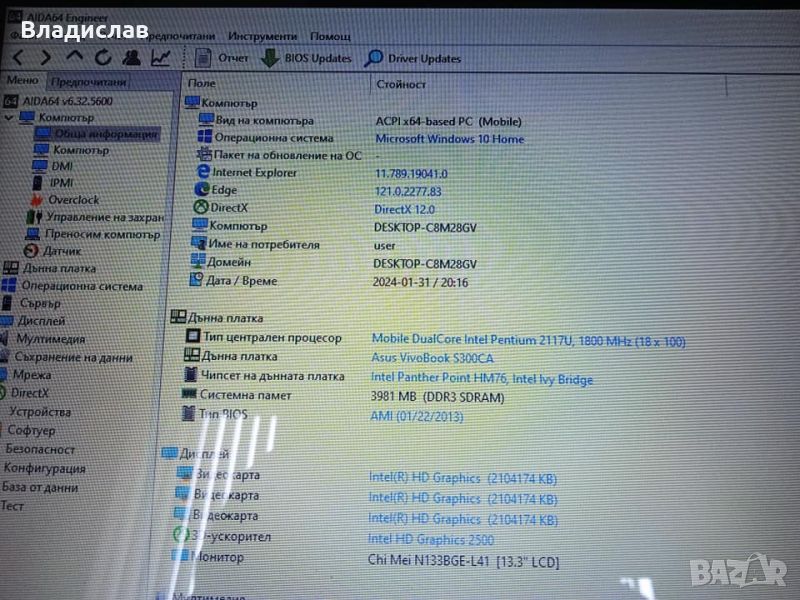Open the IPMI tree item
The width and height of the screenshot is (800, 600).
click(x=53, y=183)
